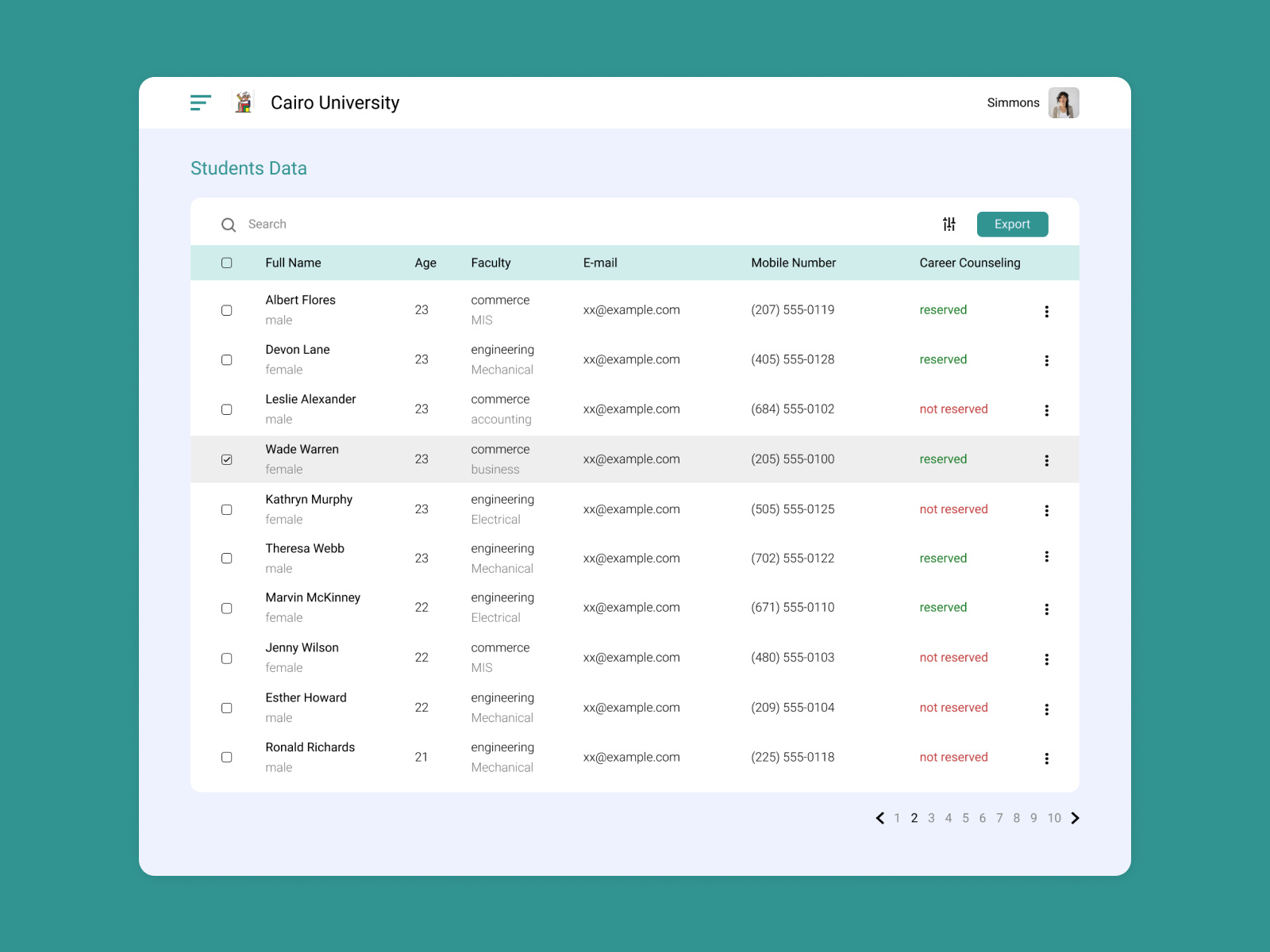Open more options for Albert Flores
This screenshot has width=1270, height=952.
click(1047, 312)
